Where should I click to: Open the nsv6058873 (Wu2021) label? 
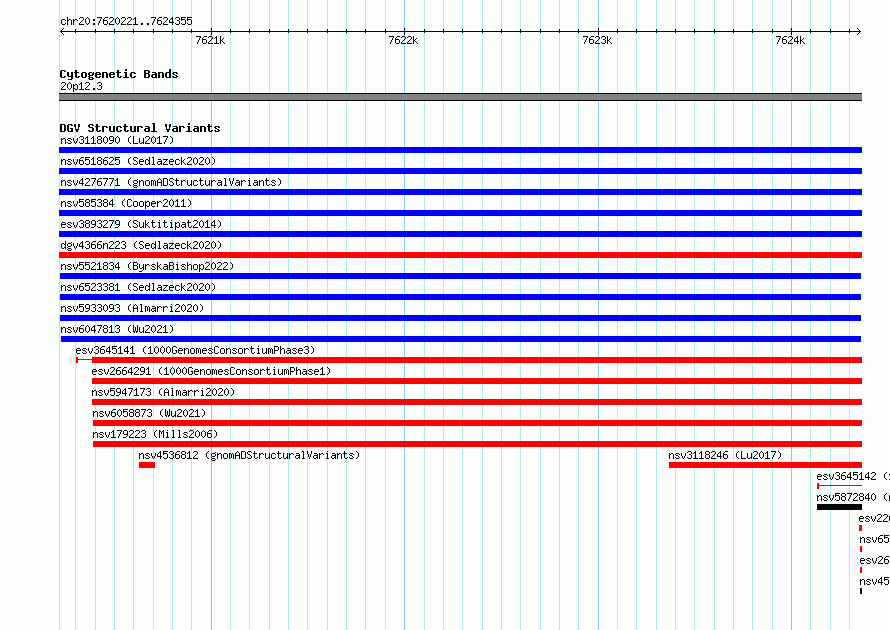(x=149, y=413)
